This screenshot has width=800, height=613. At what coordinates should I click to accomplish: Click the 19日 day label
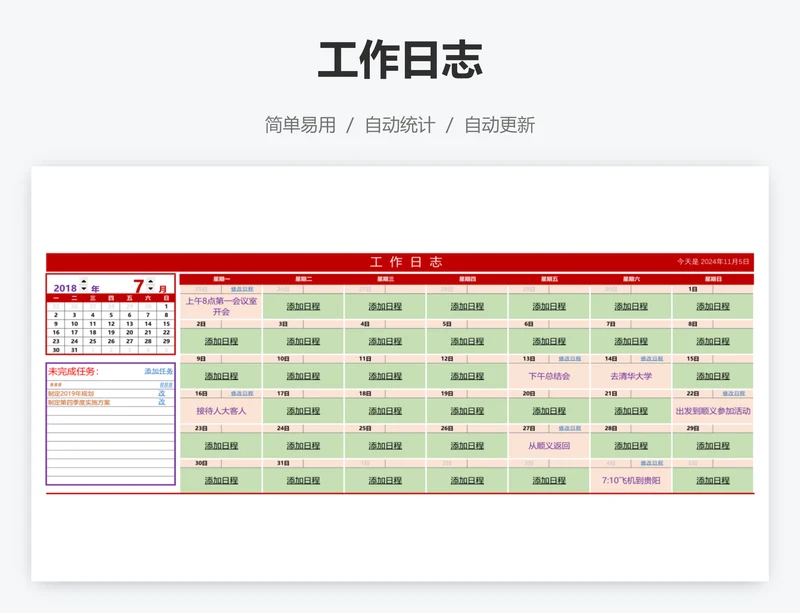[447, 394]
